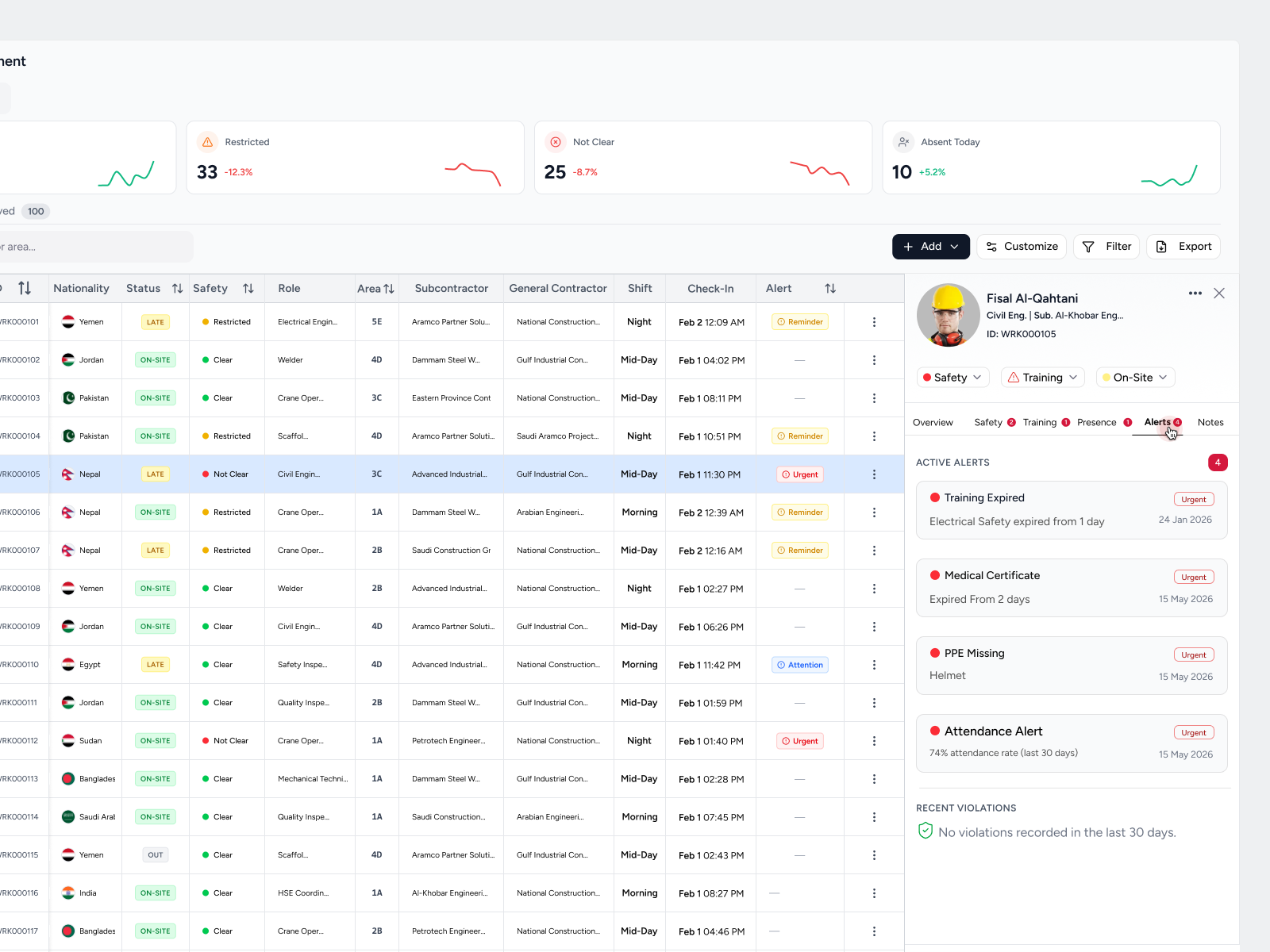
Task: Switch to the Overview tab
Action: (933, 423)
